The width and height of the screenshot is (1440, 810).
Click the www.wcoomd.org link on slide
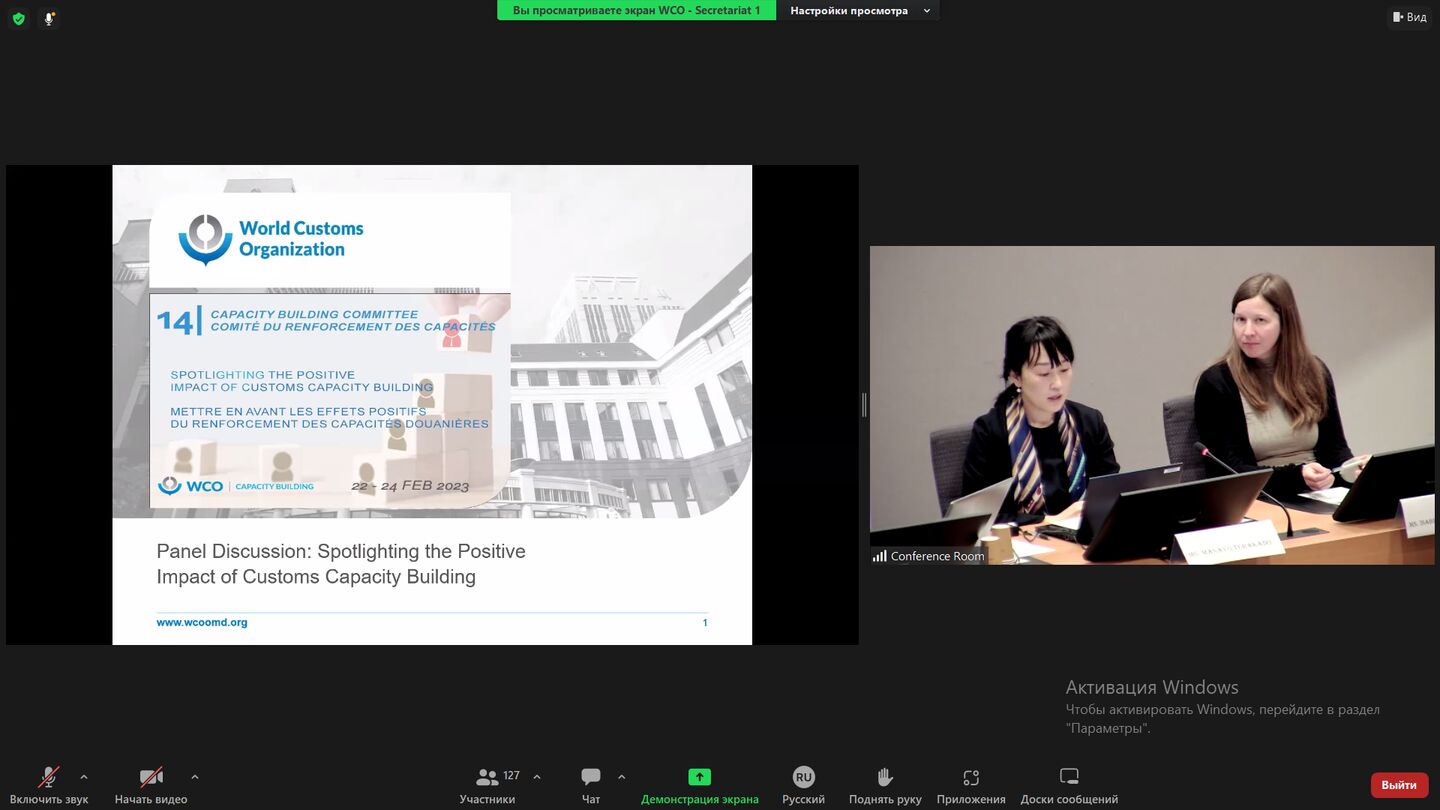coord(202,622)
